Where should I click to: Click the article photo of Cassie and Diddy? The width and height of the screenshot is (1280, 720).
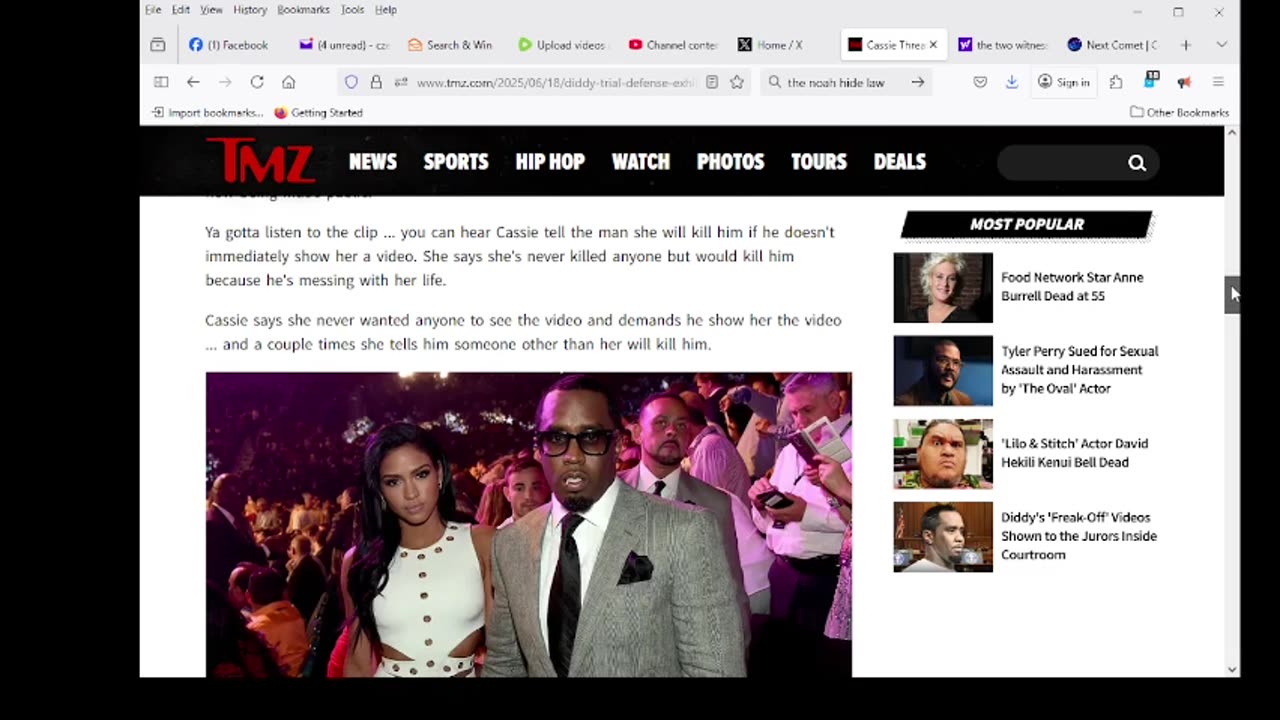click(528, 525)
